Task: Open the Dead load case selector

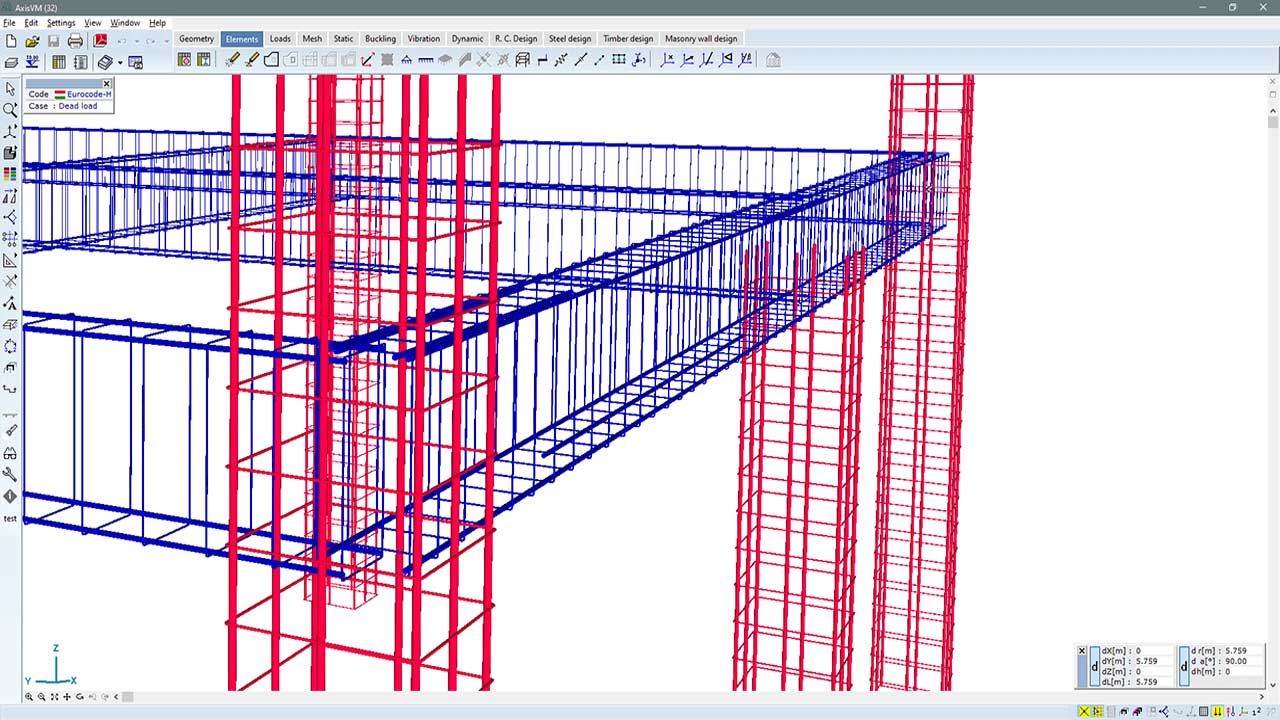Action: [x=78, y=106]
